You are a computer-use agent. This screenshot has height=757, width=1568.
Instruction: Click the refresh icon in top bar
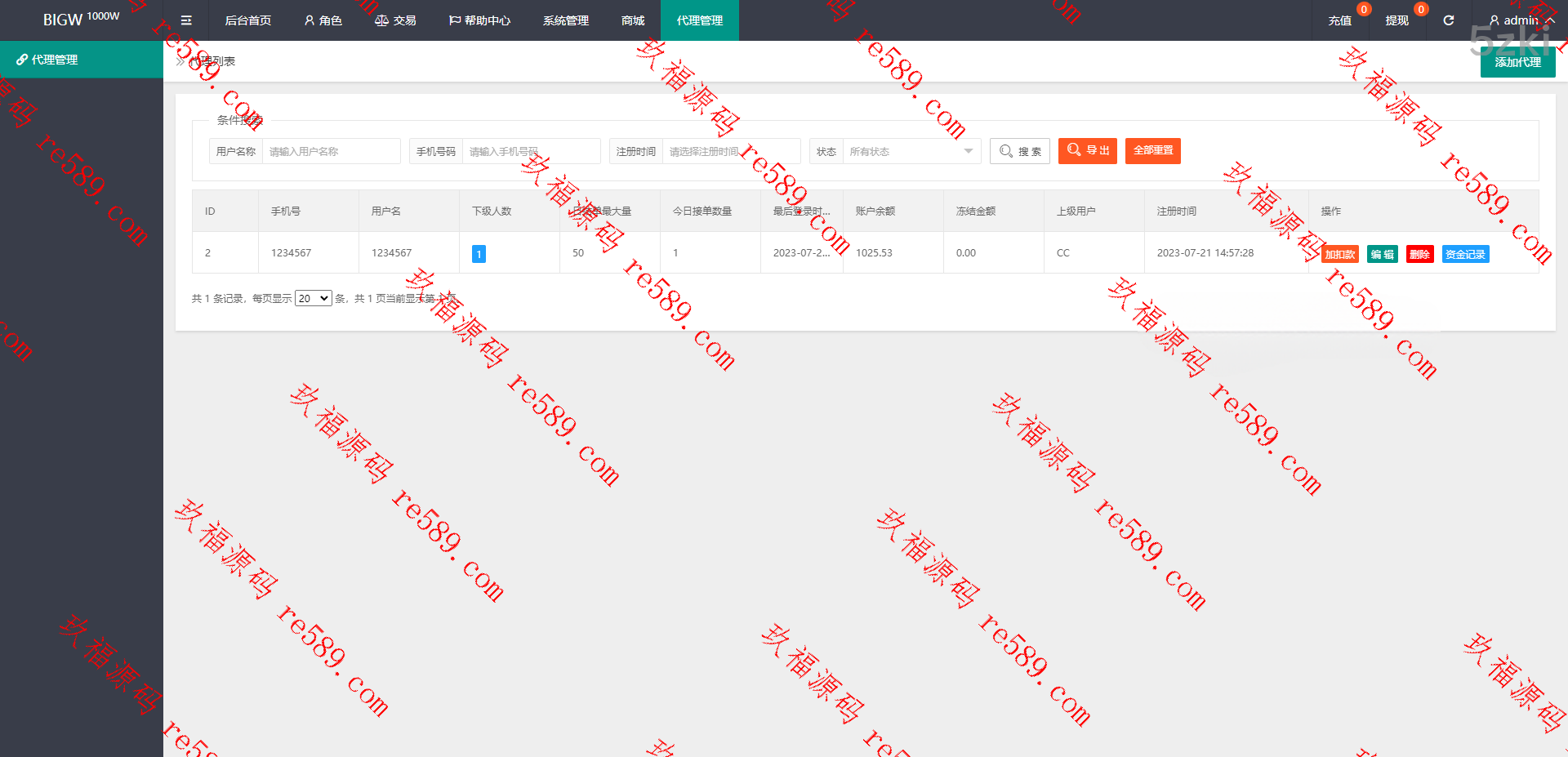(1448, 20)
